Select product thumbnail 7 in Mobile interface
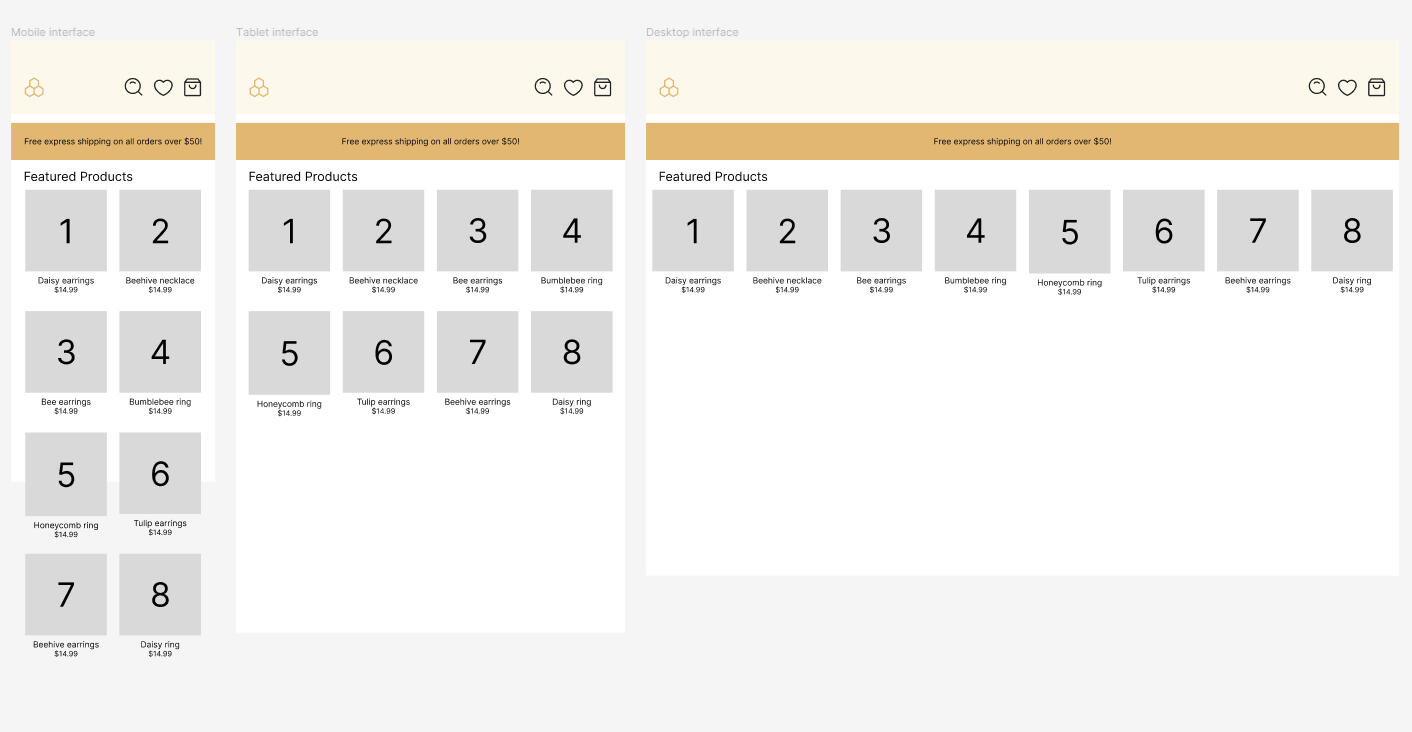Viewport: 1412px width, 732px height. pos(66,594)
